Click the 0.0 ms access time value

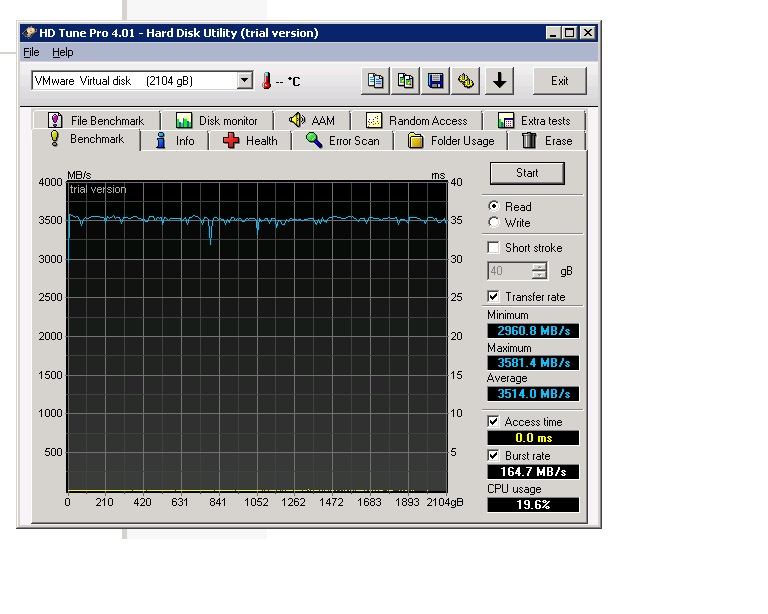[x=533, y=438]
